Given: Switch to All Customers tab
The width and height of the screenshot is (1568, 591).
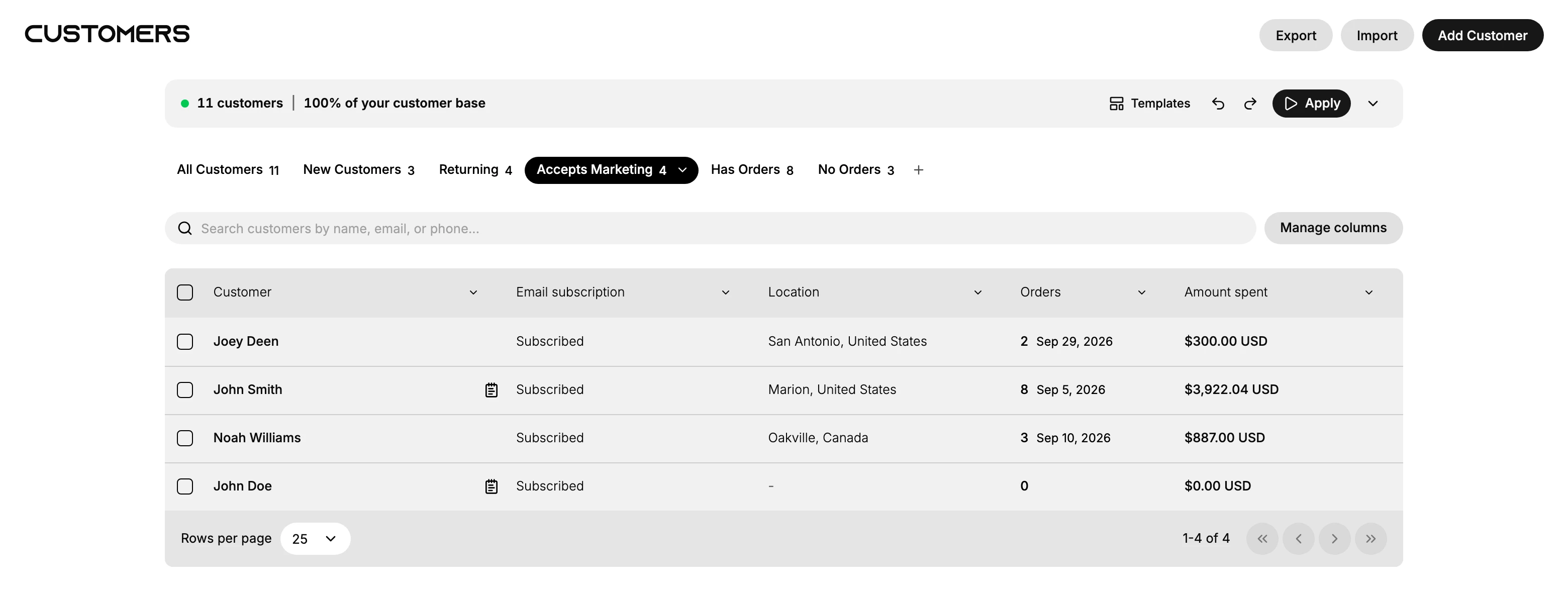Looking at the screenshot, I should click(x=228, y=170).
